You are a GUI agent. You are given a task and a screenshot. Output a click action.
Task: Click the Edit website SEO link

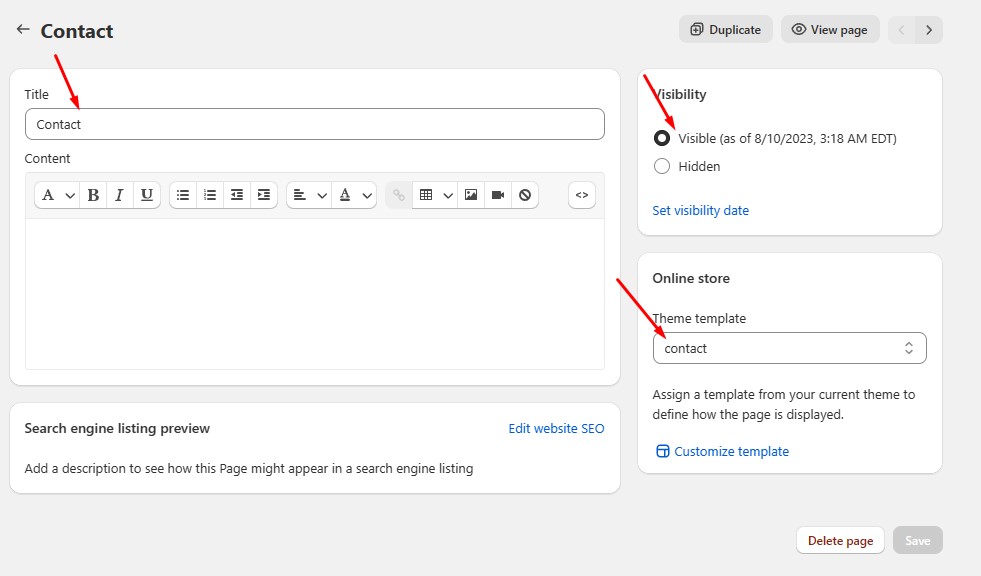coord(556,428)
